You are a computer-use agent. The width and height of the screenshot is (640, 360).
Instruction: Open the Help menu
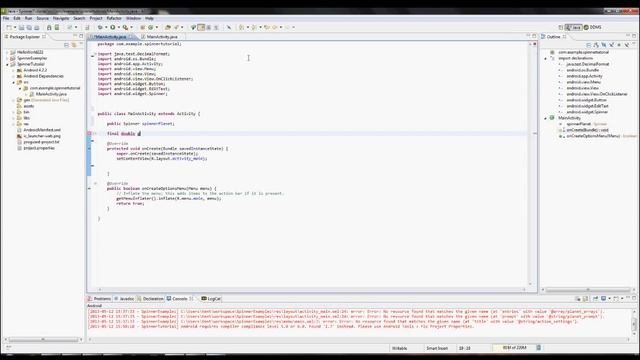pos(149,18)
